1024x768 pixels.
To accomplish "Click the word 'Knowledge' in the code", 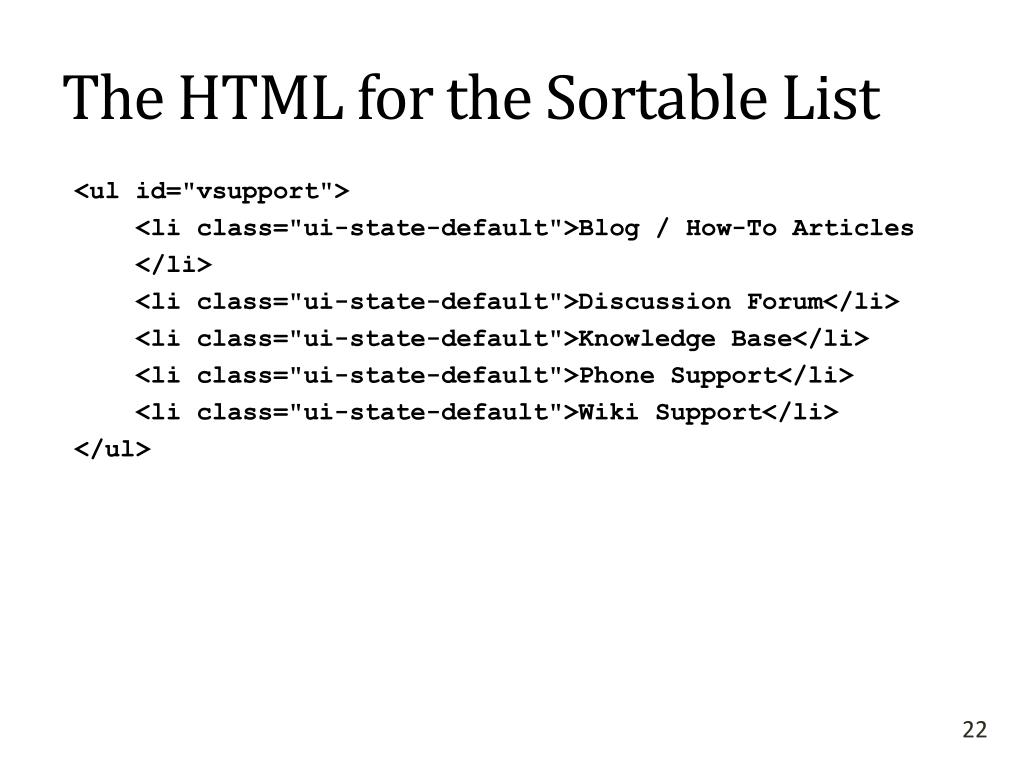I will pyautogui.click(x=647, y=338).
